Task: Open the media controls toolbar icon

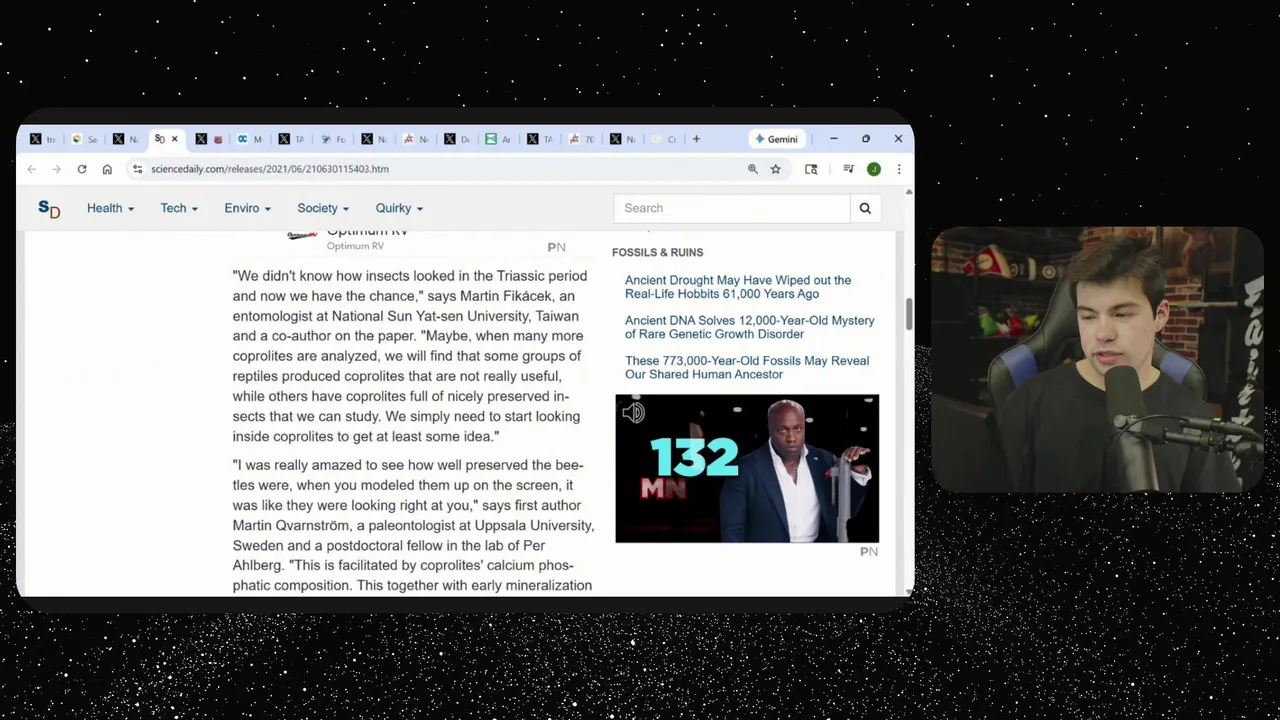Action: click(x=848, y=169)
